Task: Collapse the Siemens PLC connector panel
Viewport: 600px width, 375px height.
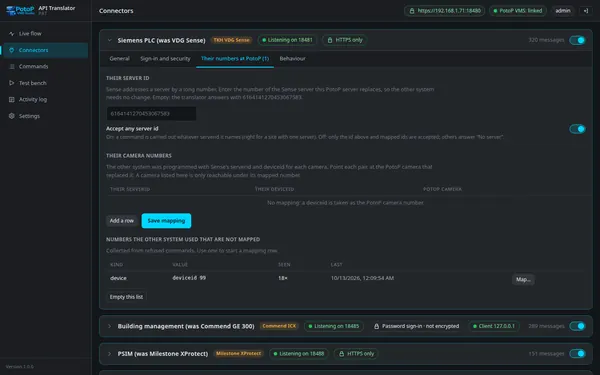Action: click(x=109, y=40)
